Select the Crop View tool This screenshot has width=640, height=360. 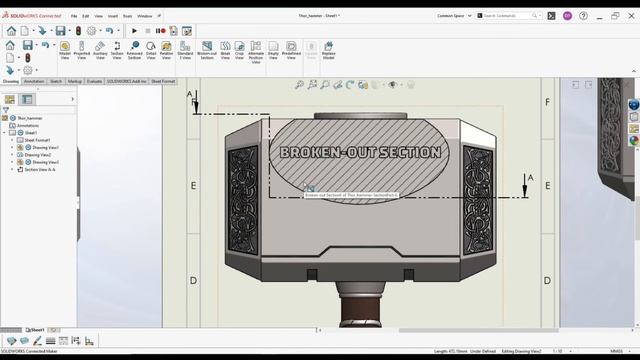pos(239,51)
